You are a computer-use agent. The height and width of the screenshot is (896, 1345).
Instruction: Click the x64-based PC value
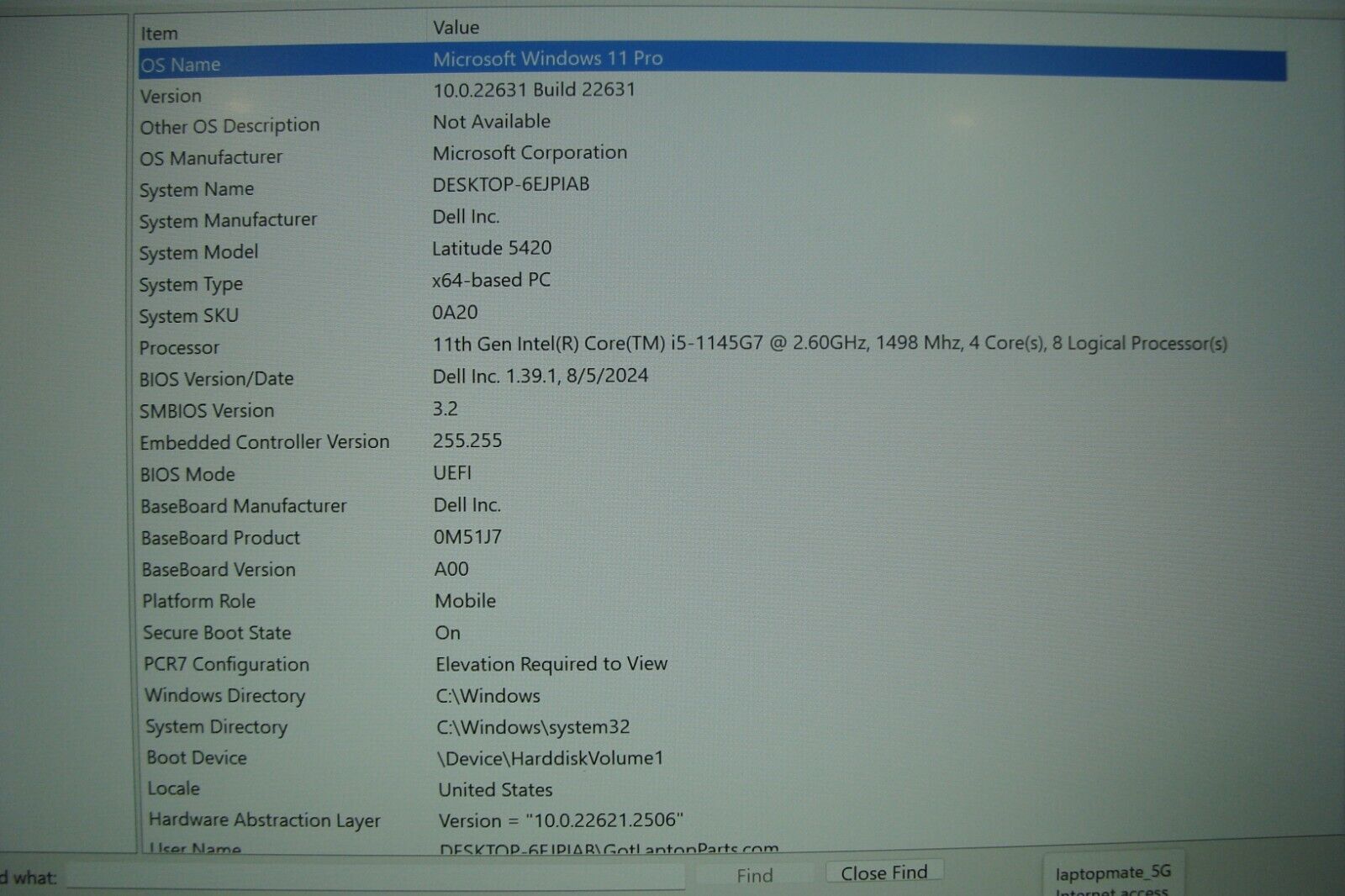point(491,280)
